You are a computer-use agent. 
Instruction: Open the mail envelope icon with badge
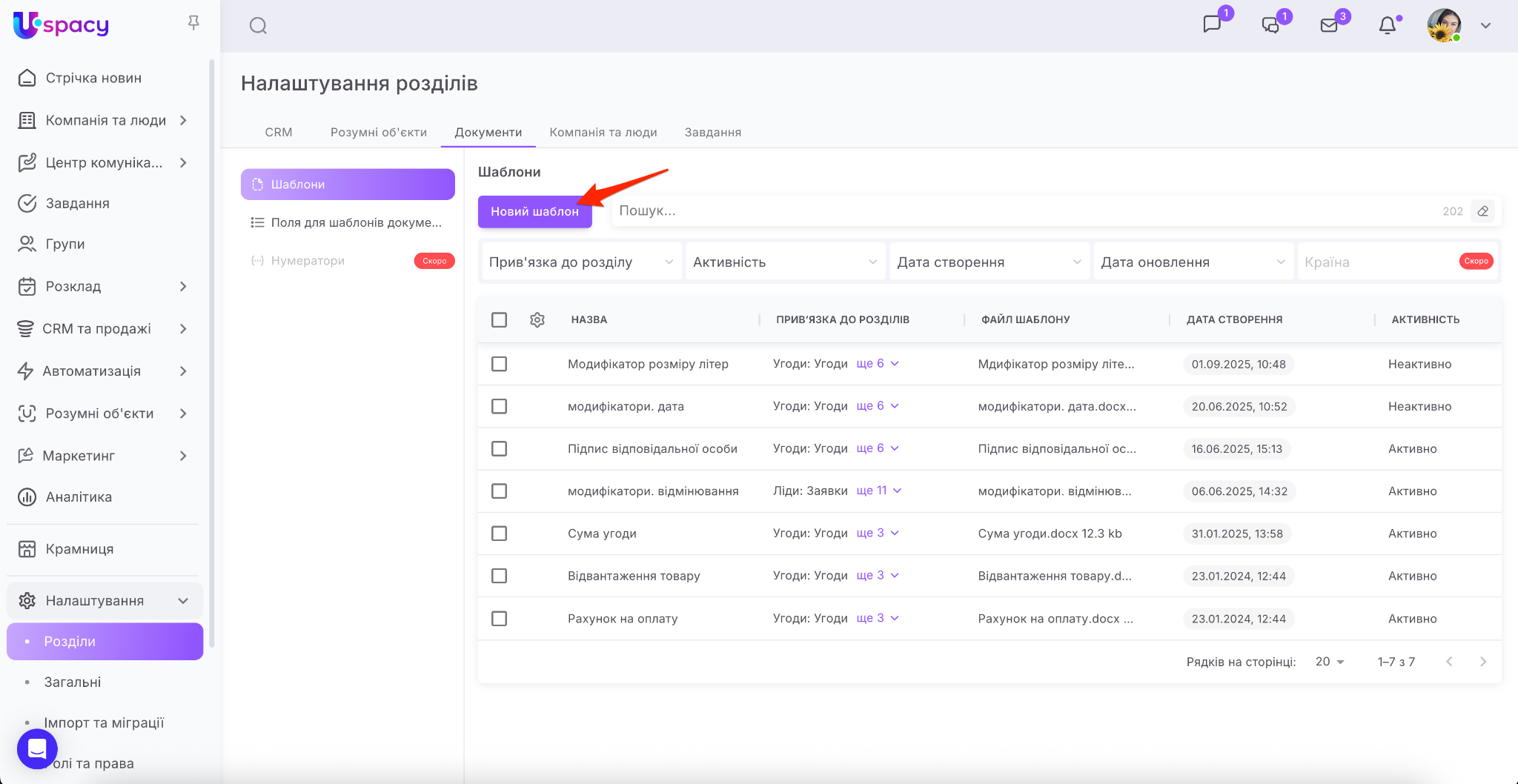tap(1329, 26)
